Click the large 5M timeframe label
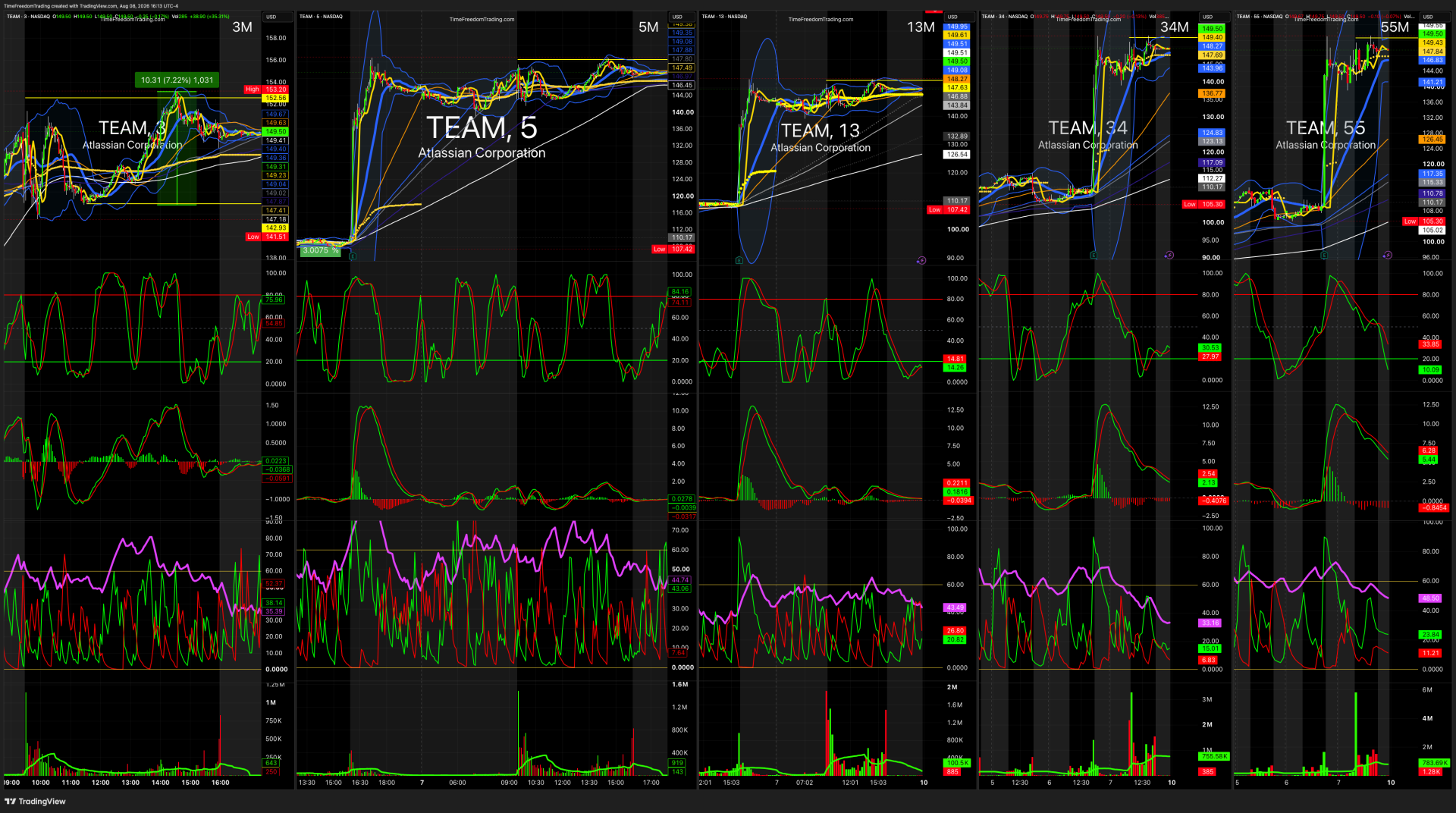 648,27
